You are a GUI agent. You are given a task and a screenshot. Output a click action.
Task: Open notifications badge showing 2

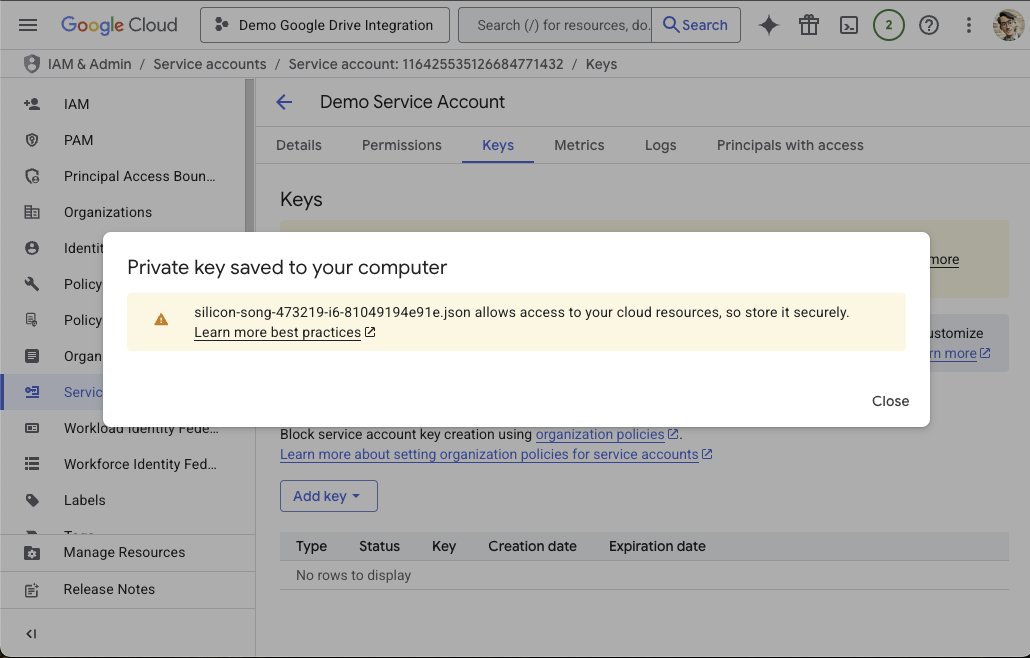coord(889,25)
